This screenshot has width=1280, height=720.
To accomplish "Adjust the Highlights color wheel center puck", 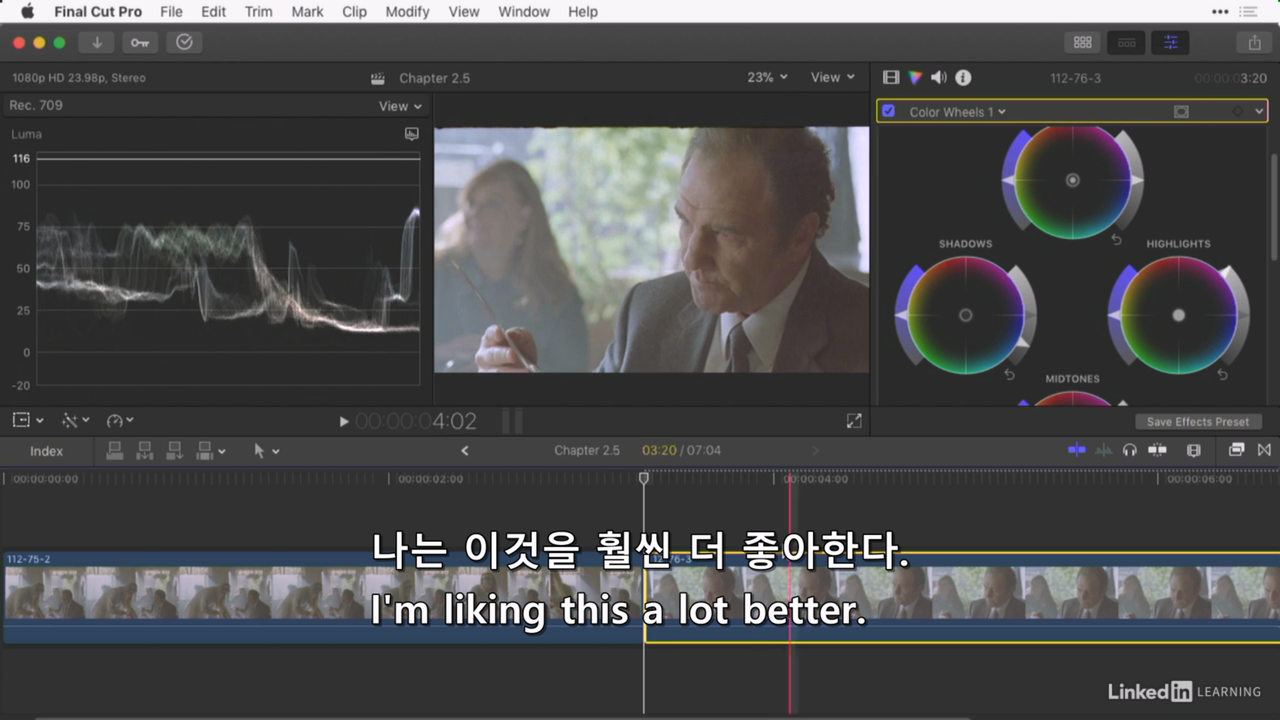I will pyautogui.click(x=1178, y=315).
